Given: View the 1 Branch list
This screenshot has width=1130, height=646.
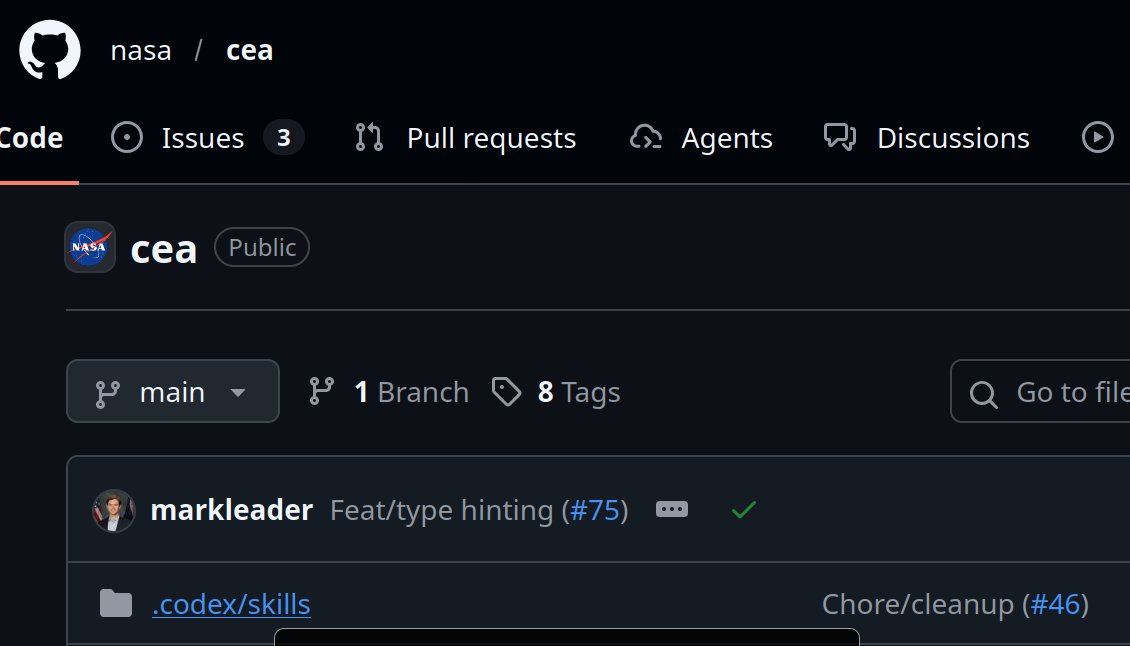Looking at the screenshot, I should (x=389, y=392).
